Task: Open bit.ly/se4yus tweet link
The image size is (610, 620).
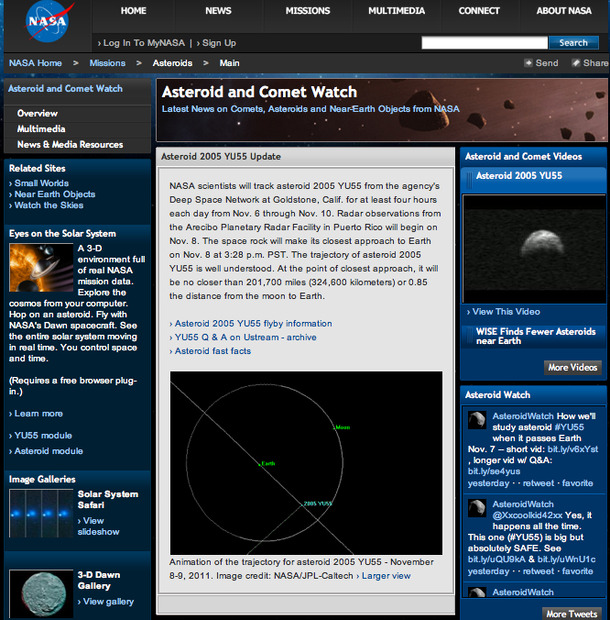Action: (494, 471)
